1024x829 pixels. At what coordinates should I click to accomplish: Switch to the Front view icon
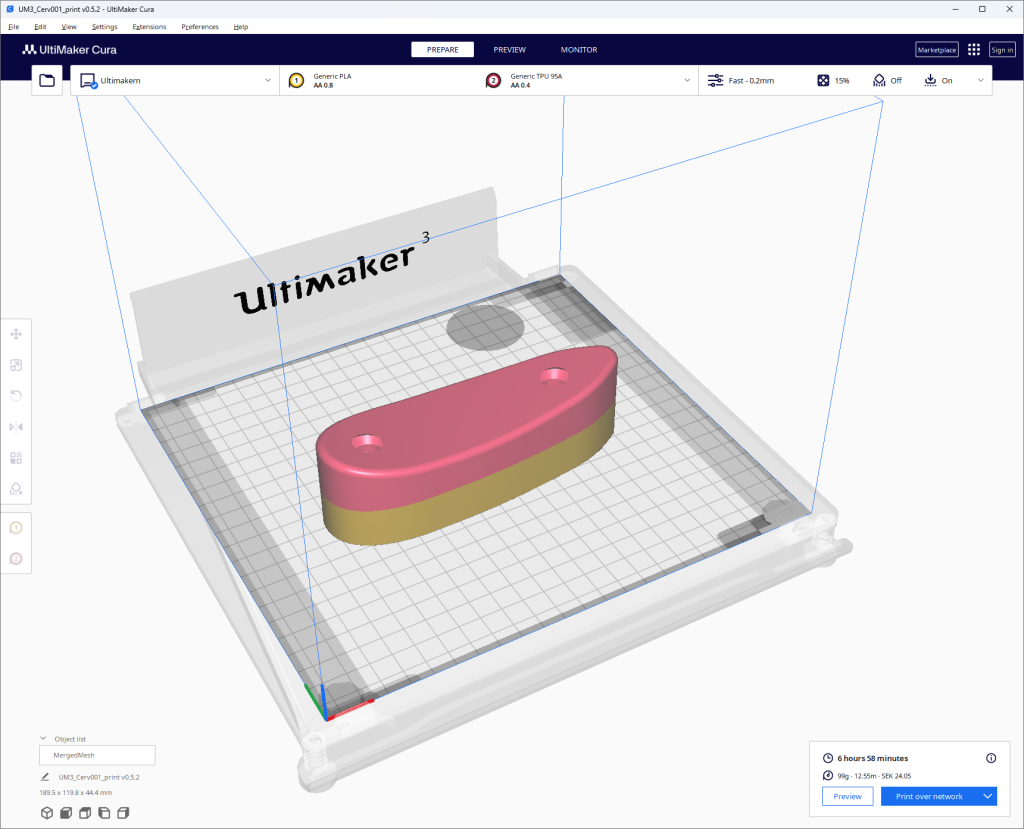(x=66, y=813)
